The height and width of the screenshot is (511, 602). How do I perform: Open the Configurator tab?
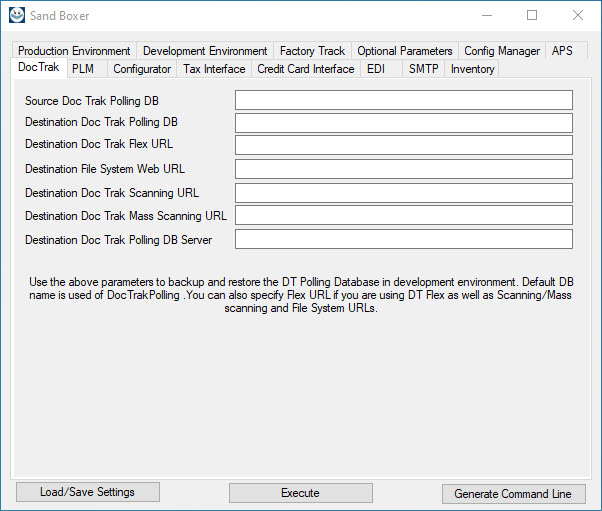141,69
